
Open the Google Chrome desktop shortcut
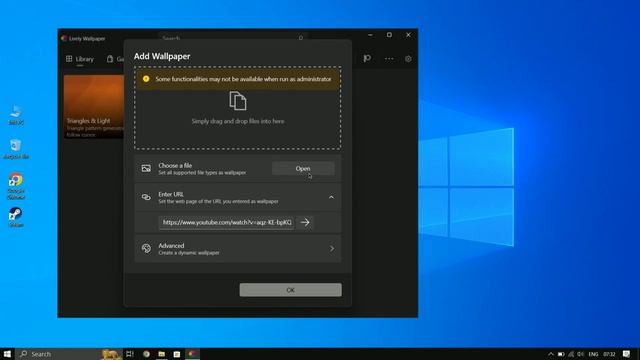point(16,186)
